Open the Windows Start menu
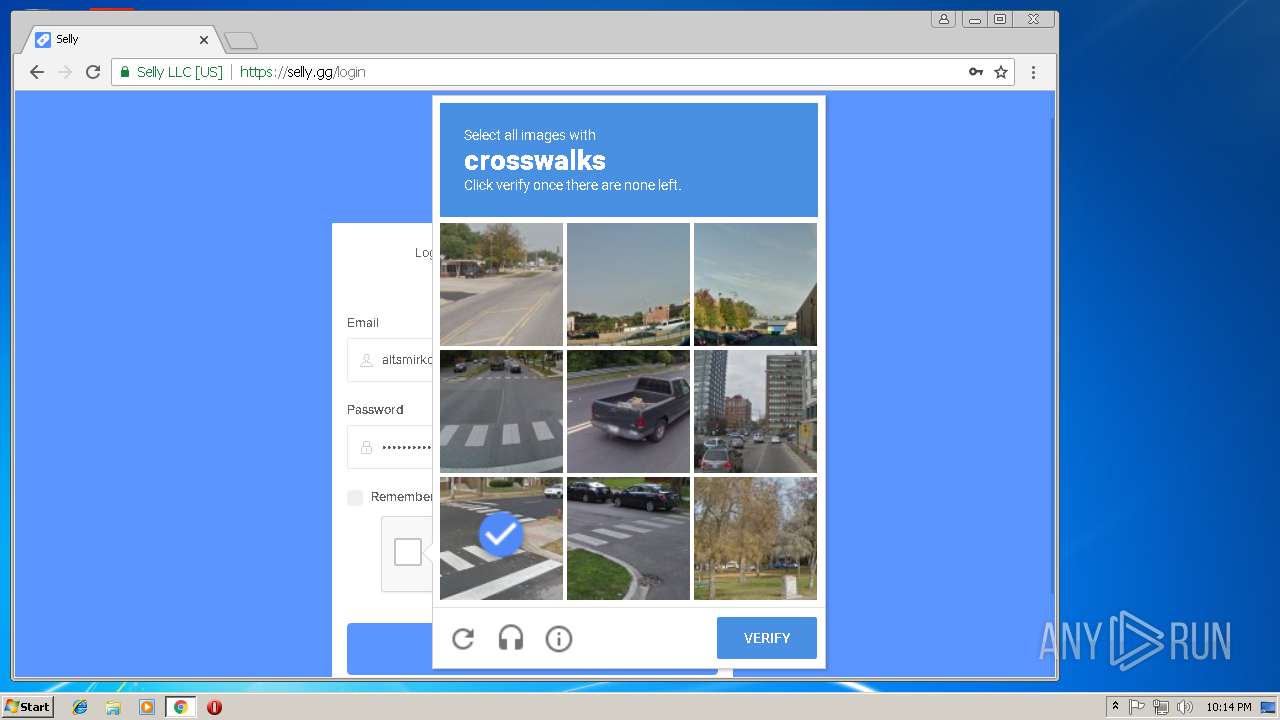Viewport: 1280px width, 720px height. pos(27,707)
